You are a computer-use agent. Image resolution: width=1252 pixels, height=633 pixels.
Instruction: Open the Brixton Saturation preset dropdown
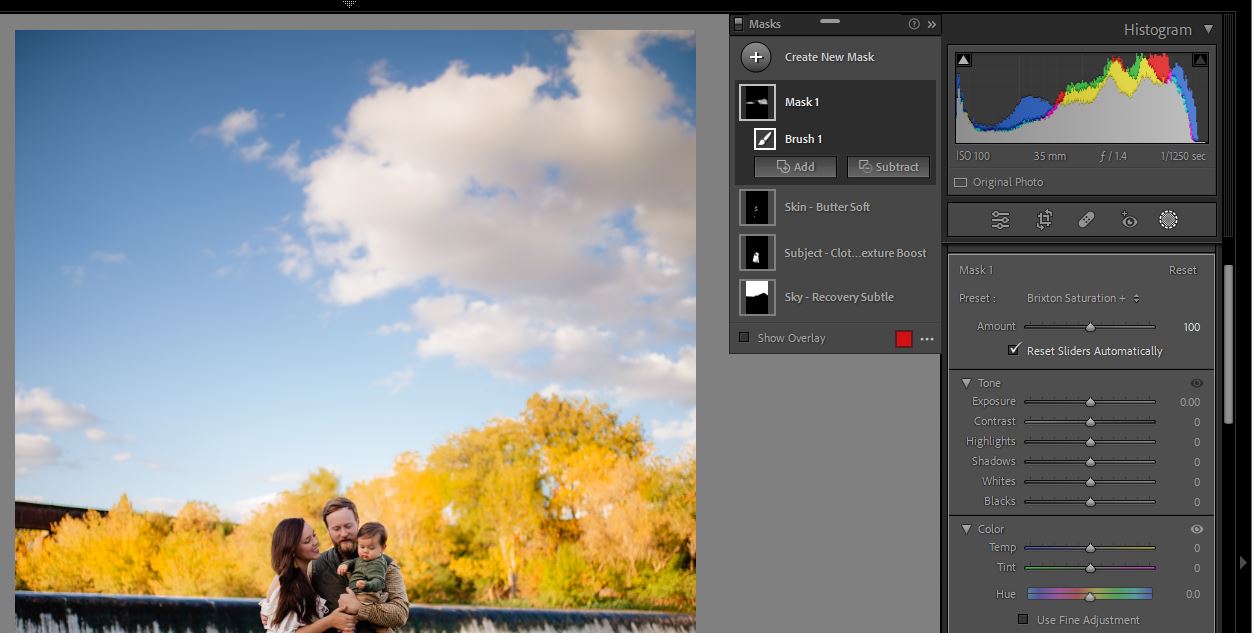tap(1083, 298)
